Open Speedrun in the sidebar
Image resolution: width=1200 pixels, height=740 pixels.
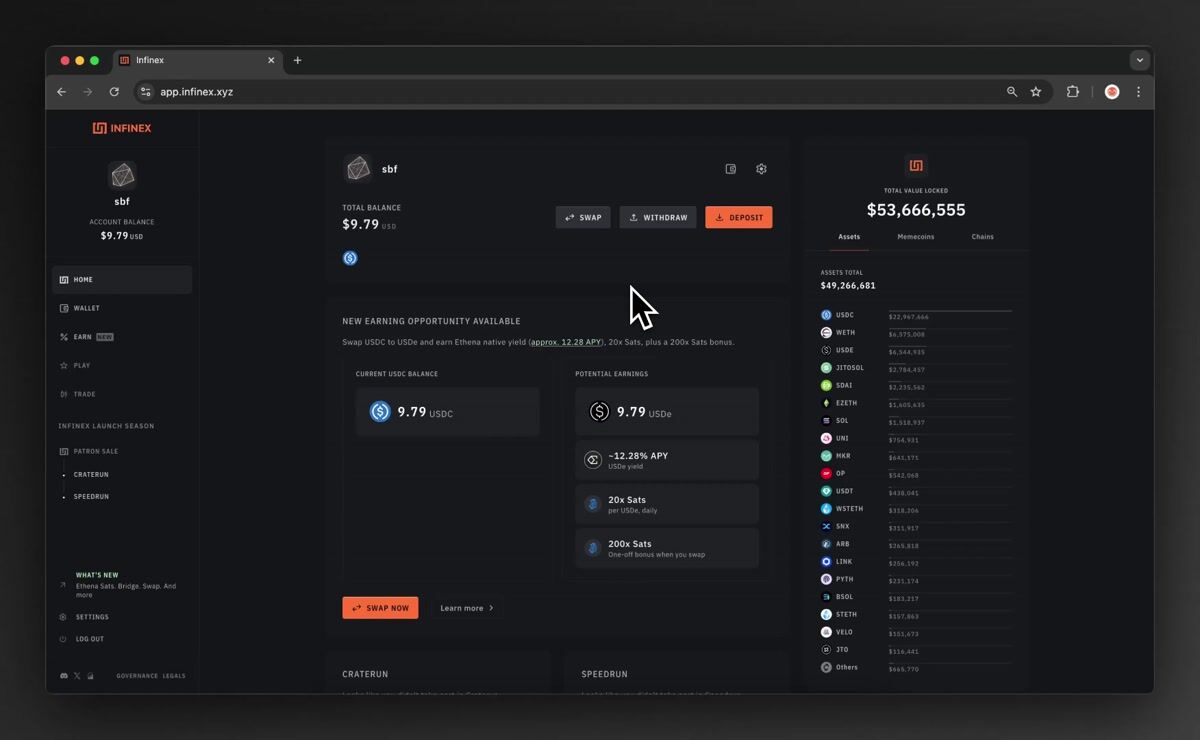point(91,497)
